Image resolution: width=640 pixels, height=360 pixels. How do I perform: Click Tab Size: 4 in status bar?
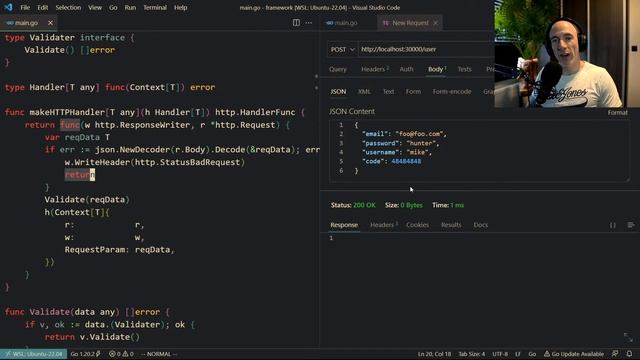(471, 354)
